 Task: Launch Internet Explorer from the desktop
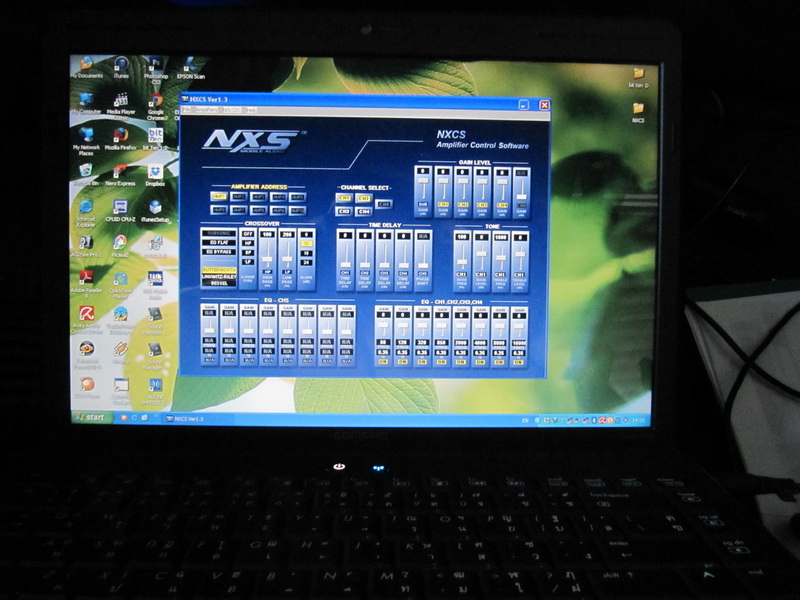[86, 213]
